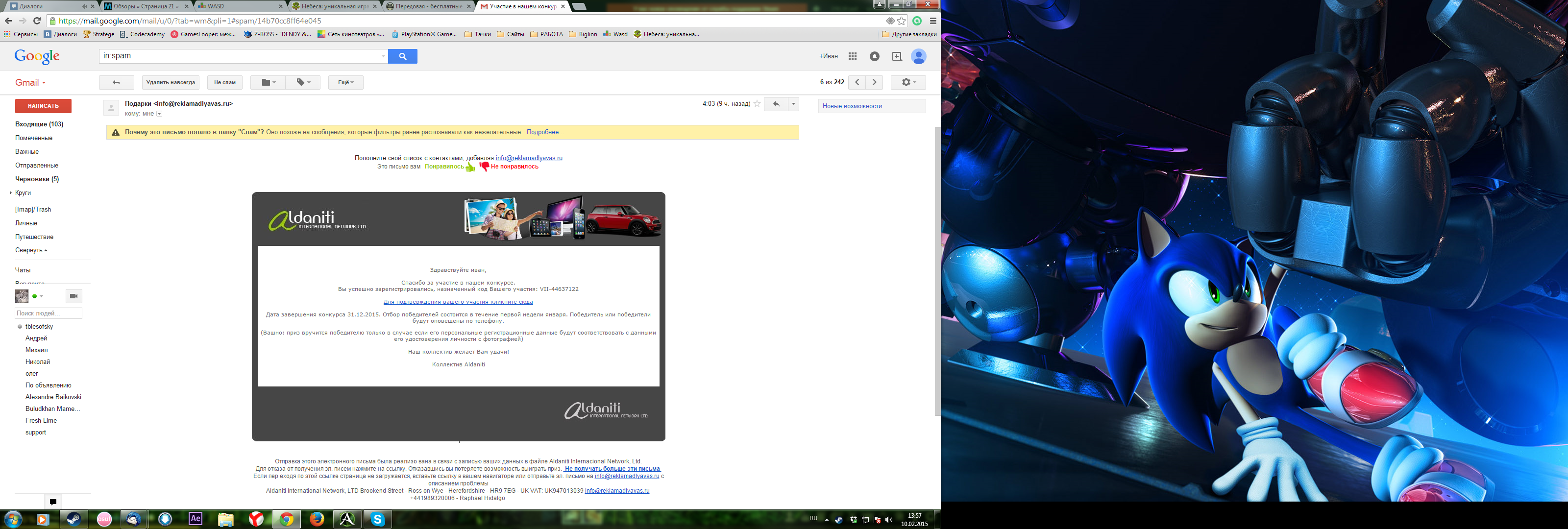This screenshot has height=529, width=1568.
Task: Open the Ещё (More) dropdown
Action: click(x=346, y=82)
